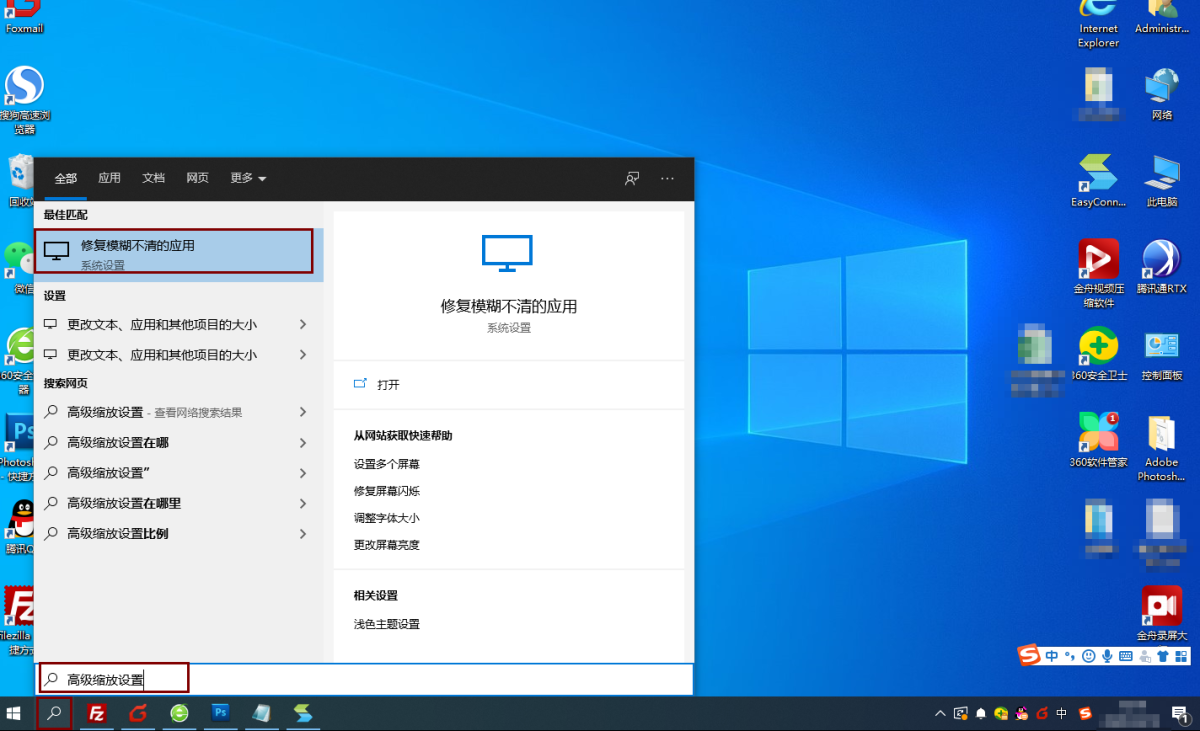Show hidden system tray icons
The width and height of the screenshot is (1200, 731).
click(940, 713)
